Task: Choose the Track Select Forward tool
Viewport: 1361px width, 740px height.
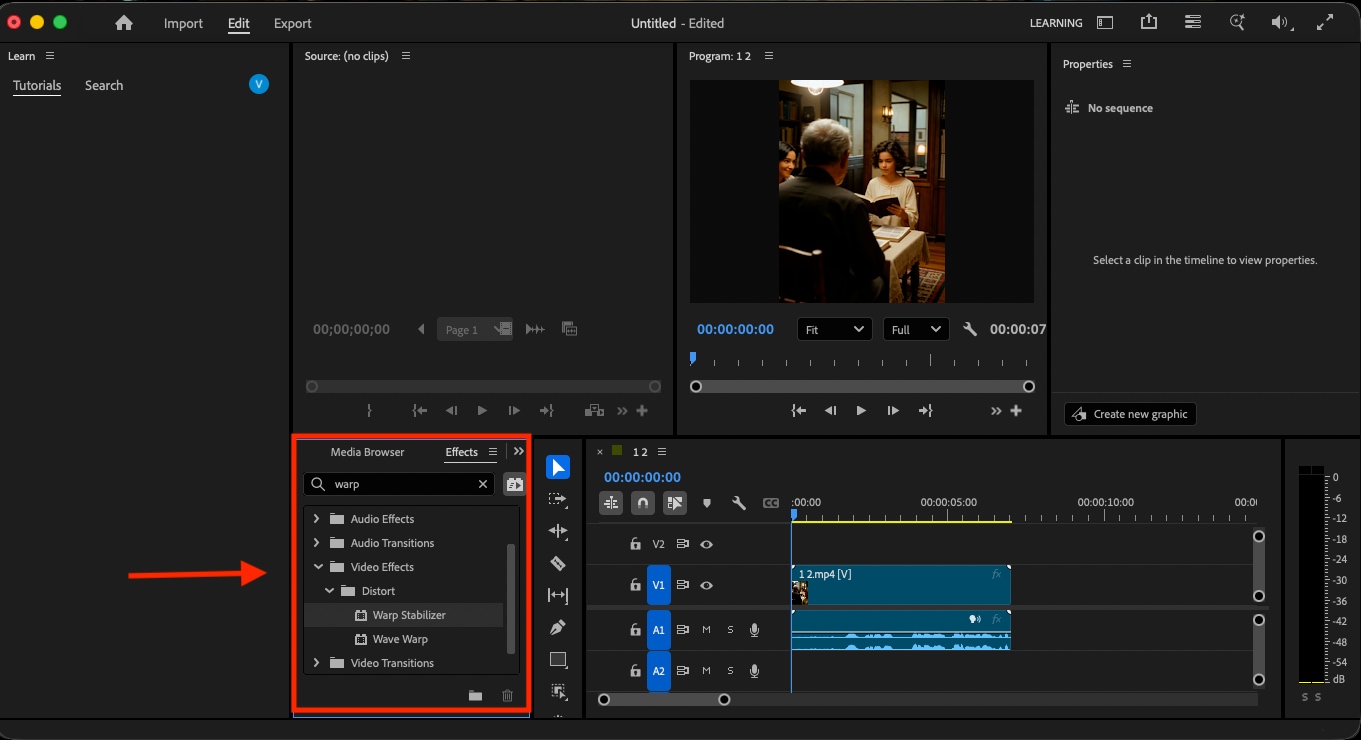Action: point(558,499)
